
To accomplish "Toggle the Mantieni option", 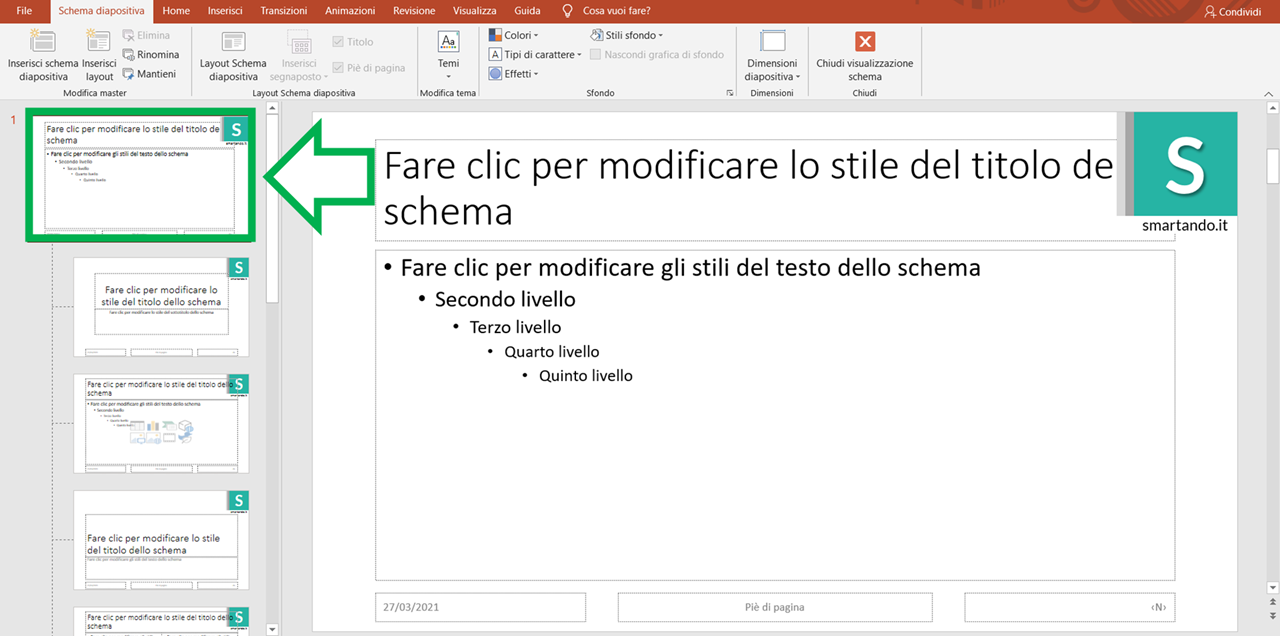I will point(151,73).
